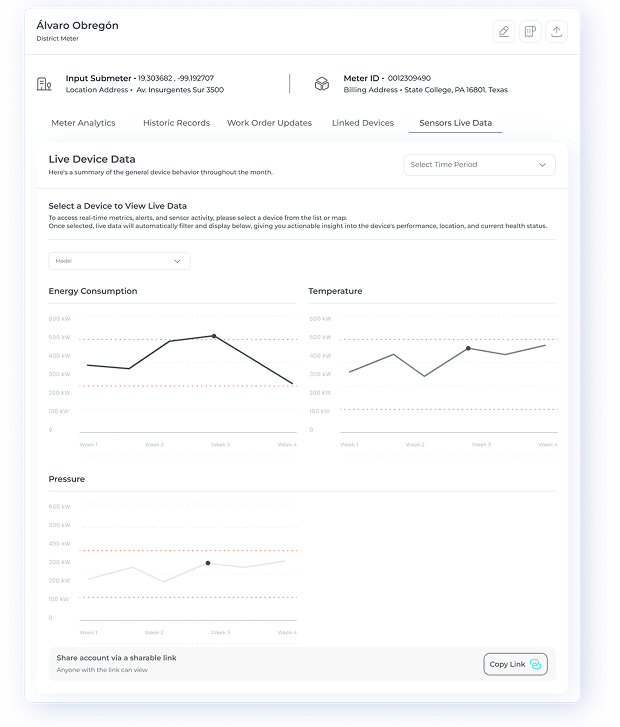Screen dimensions: 620x727
Task: Click the chain-link icon in Copy Link
Action: [536, 664]
